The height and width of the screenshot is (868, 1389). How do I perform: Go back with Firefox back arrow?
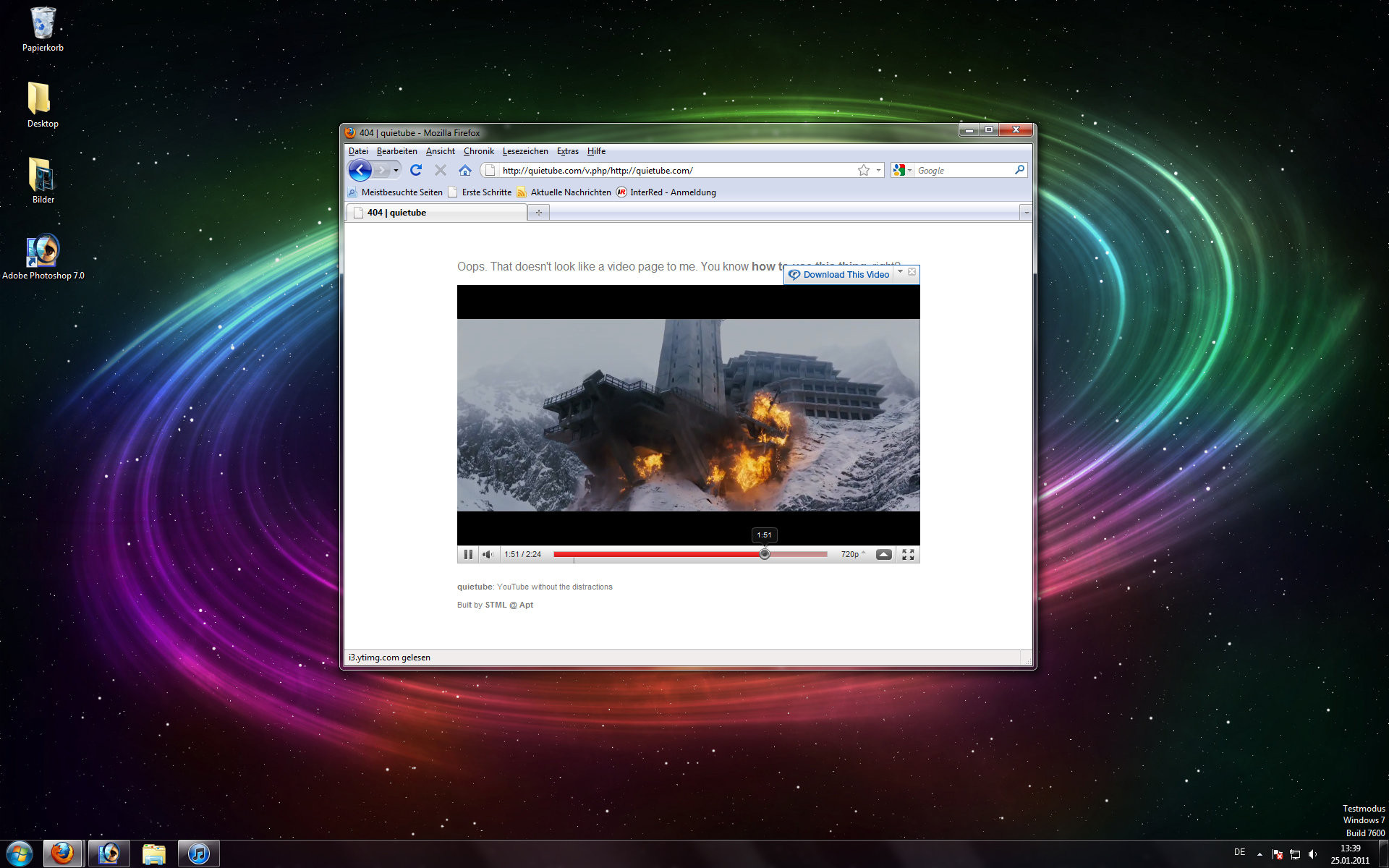pos(360,170)
